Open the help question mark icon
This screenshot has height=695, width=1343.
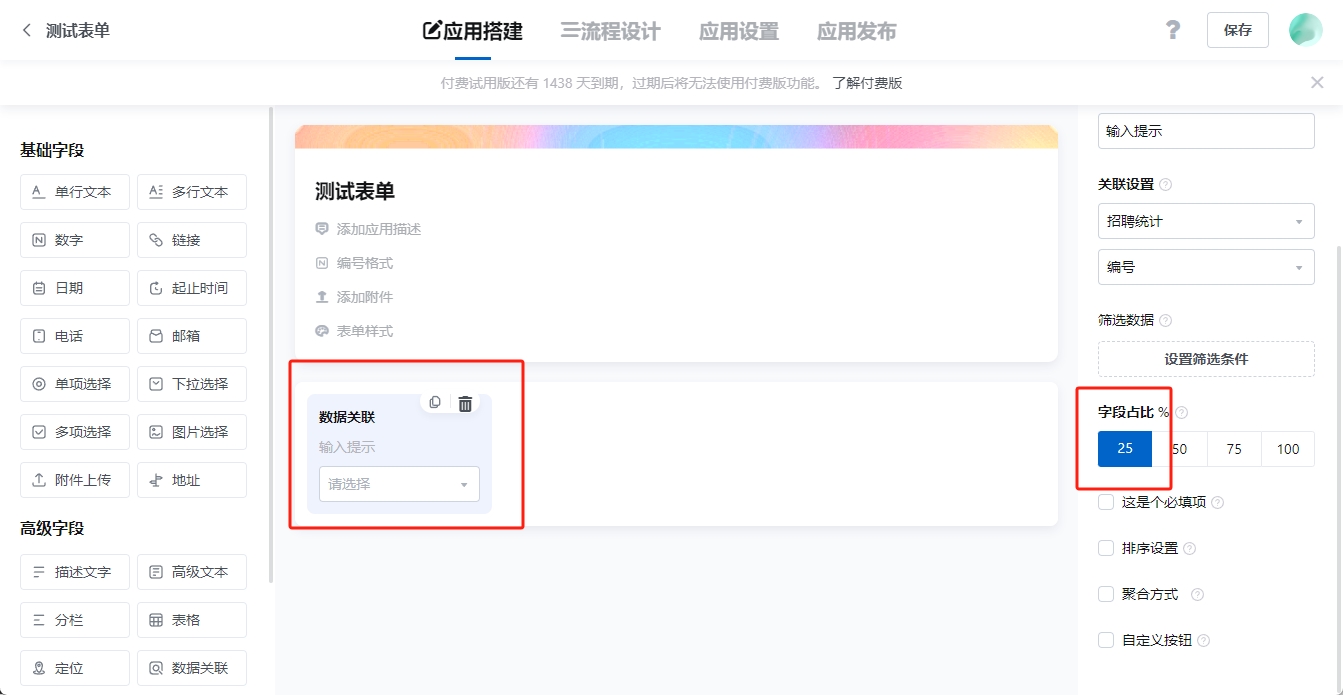pos(1173,30)
